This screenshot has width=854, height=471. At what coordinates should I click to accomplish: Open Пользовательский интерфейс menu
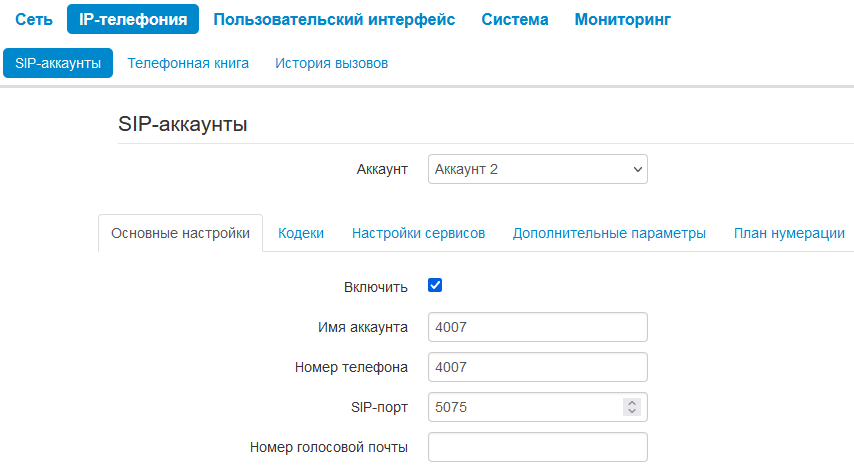pyautogui.click(x=334, y=20)
